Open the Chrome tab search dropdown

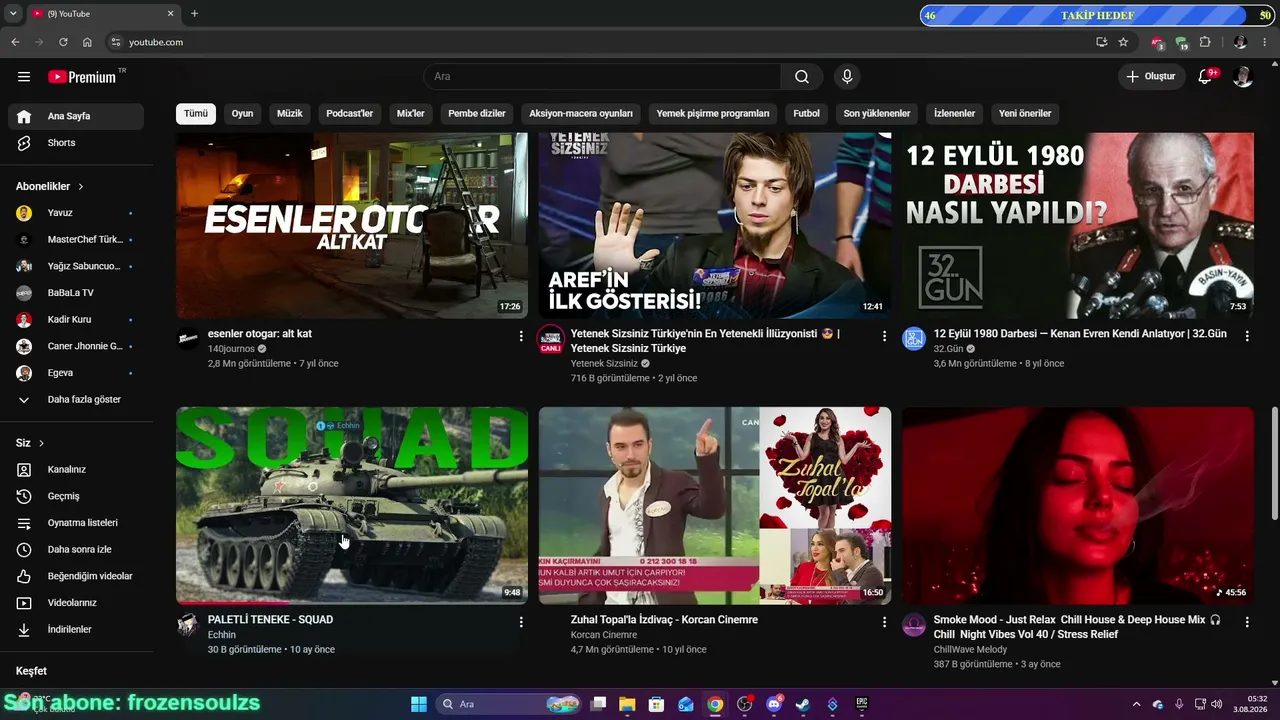point(13,14)
